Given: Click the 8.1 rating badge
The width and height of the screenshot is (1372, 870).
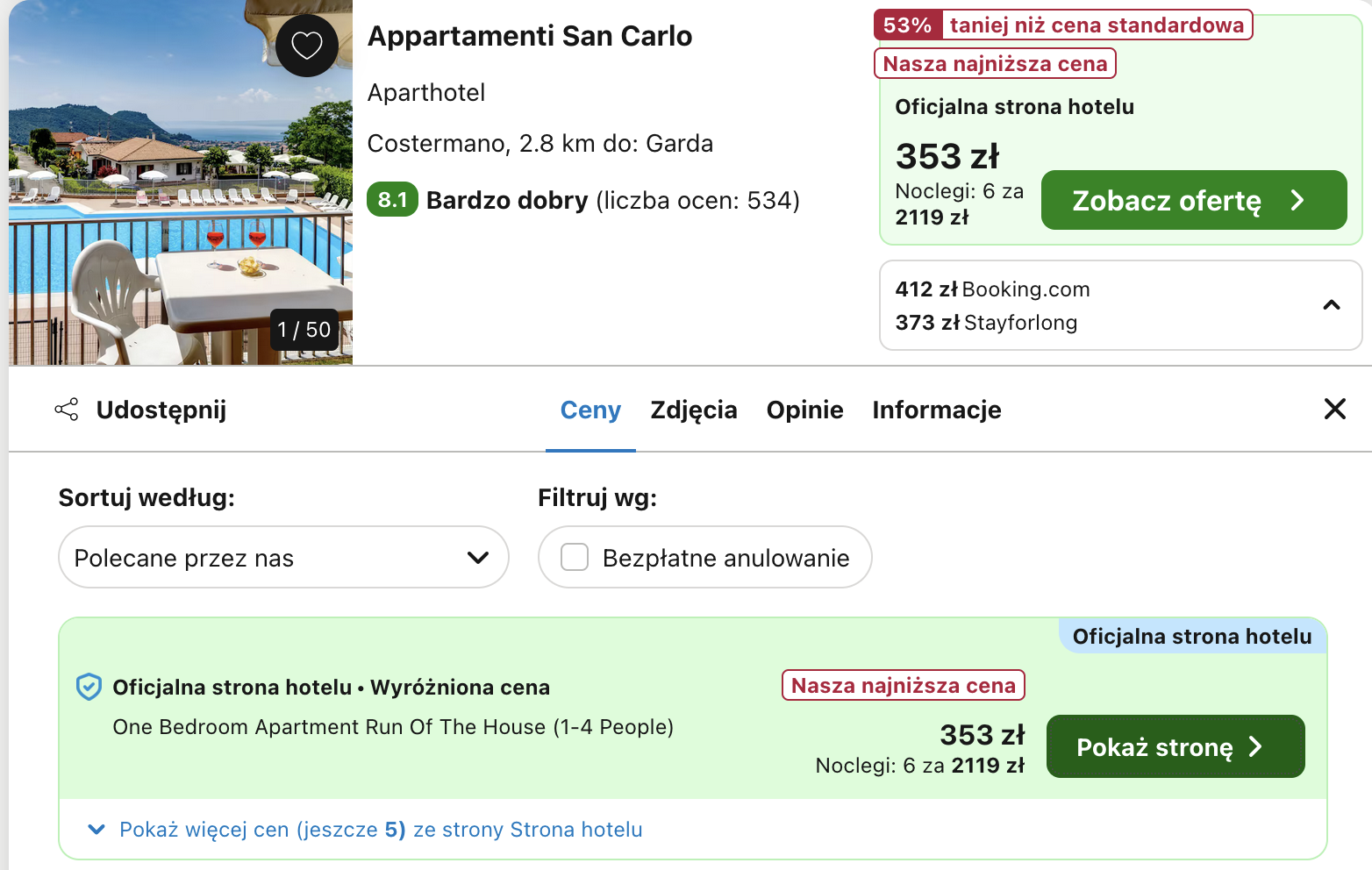Looking at the screenshot, I should tap(392, 200).
